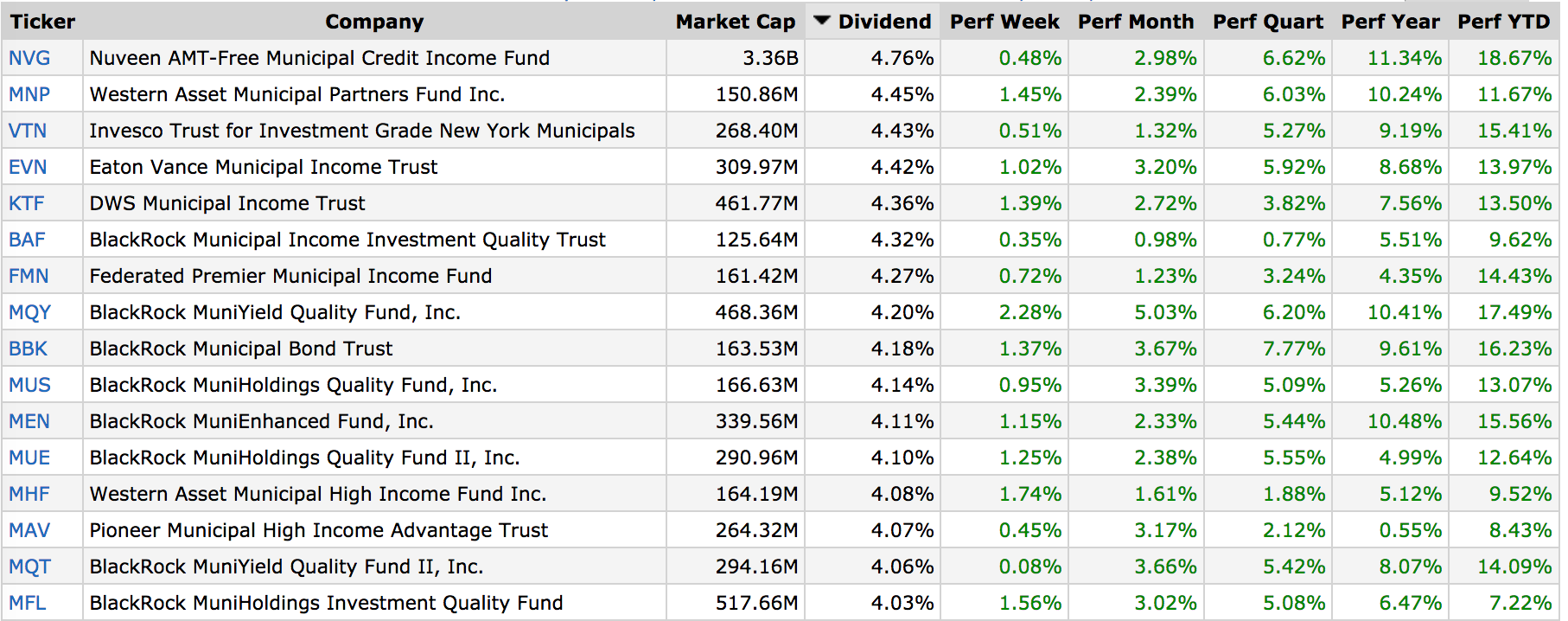Sort table by Perf YTD
Image resolution: width=1568 pixels, height=621 pixels.
point(1503,22)
